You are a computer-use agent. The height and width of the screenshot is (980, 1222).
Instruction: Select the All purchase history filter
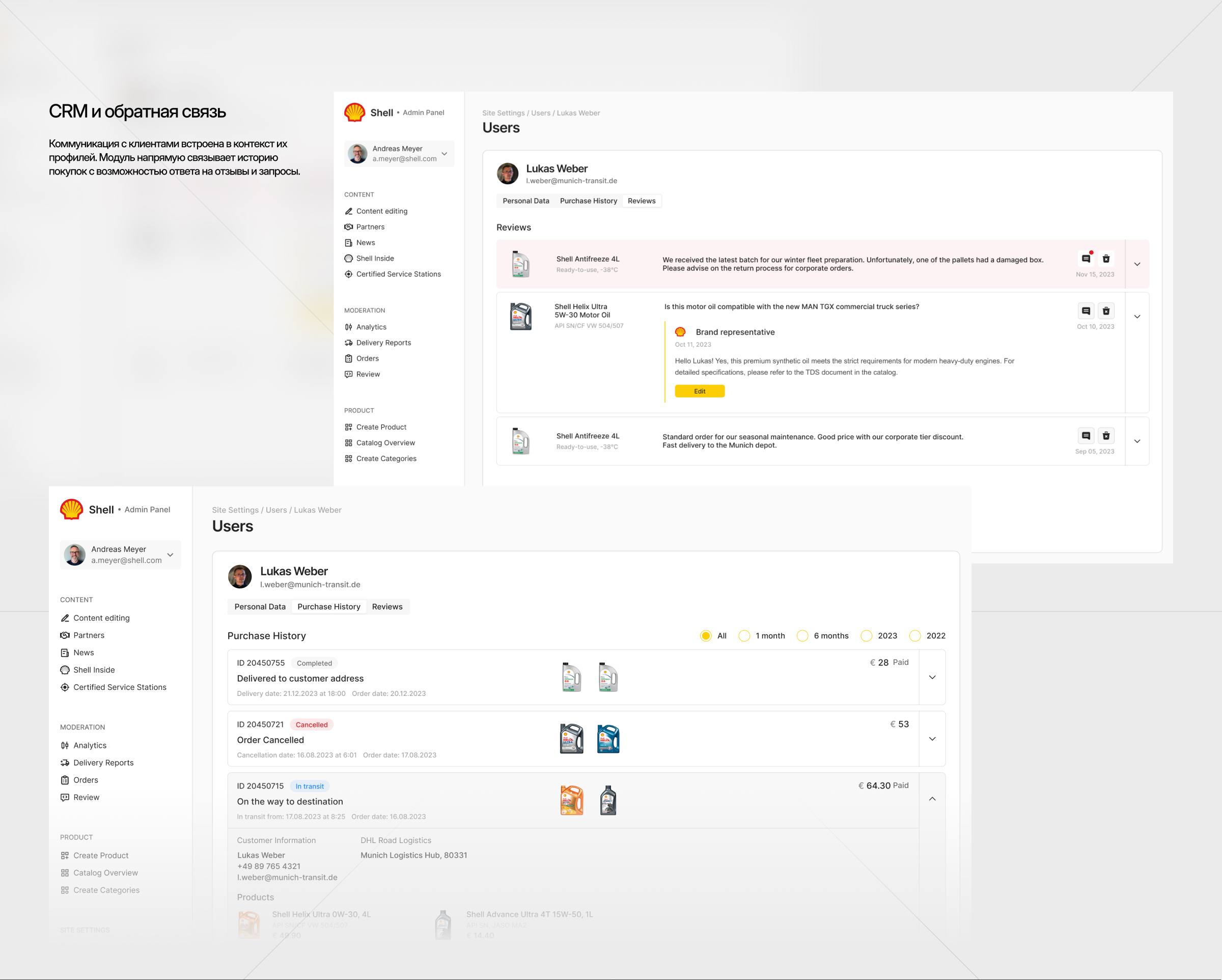click(706, 635)
